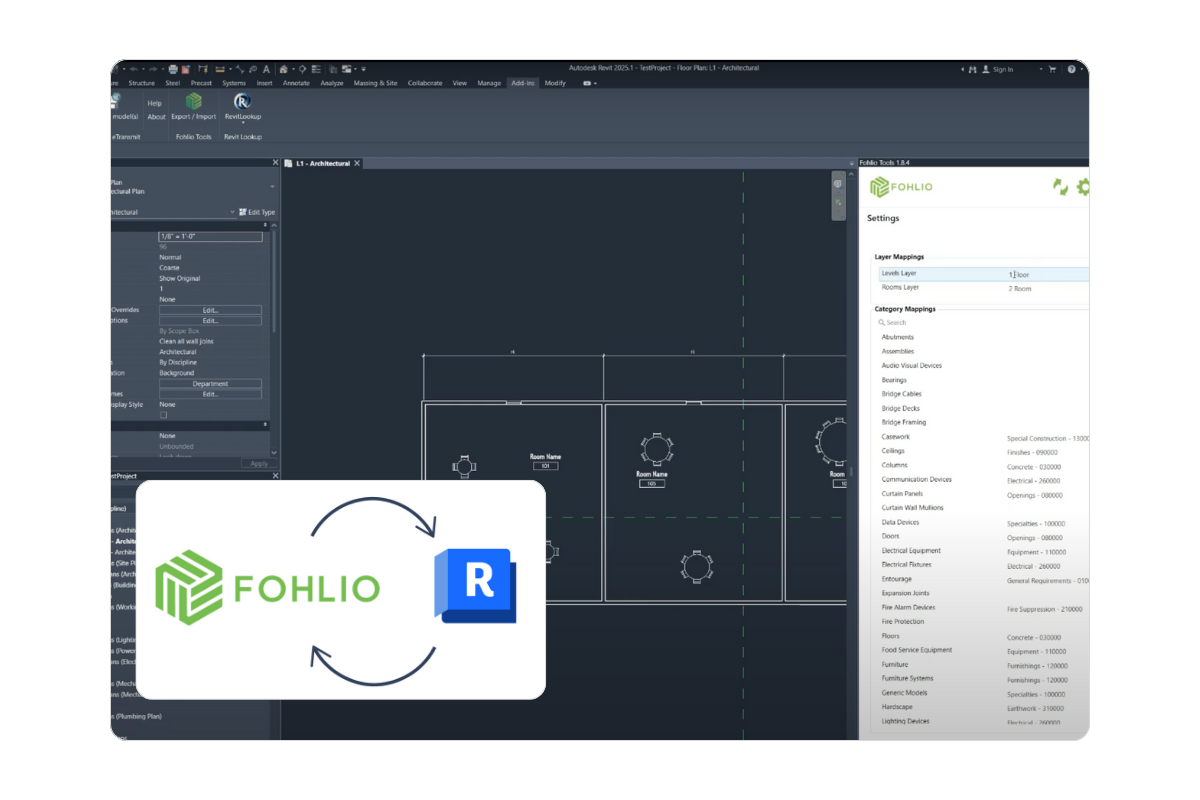Click the Edit Type icon in Properties
This screenshot has height=800, width=1200.
tap(241, 212)
